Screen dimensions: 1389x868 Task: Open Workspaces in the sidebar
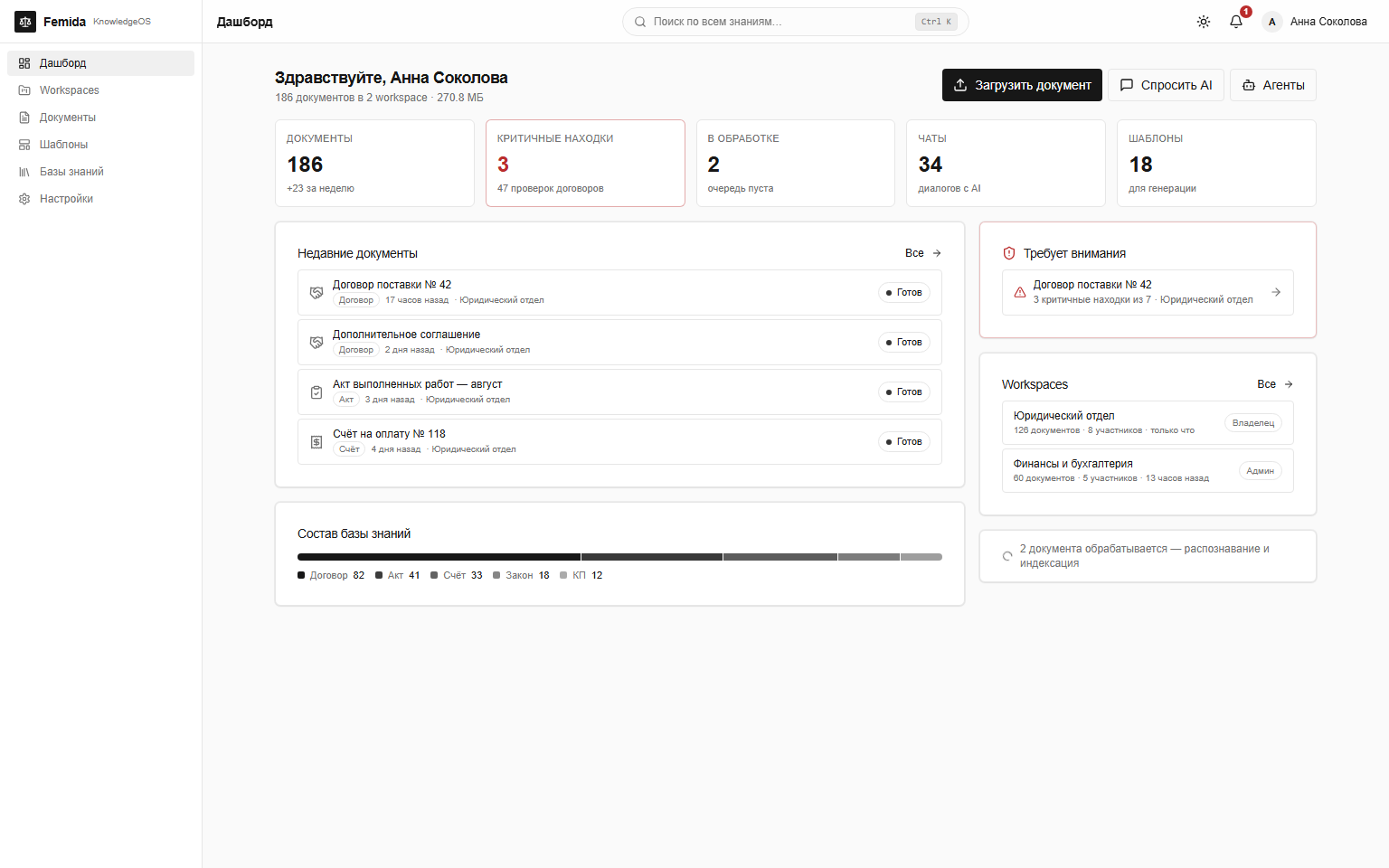pos(101,90)
